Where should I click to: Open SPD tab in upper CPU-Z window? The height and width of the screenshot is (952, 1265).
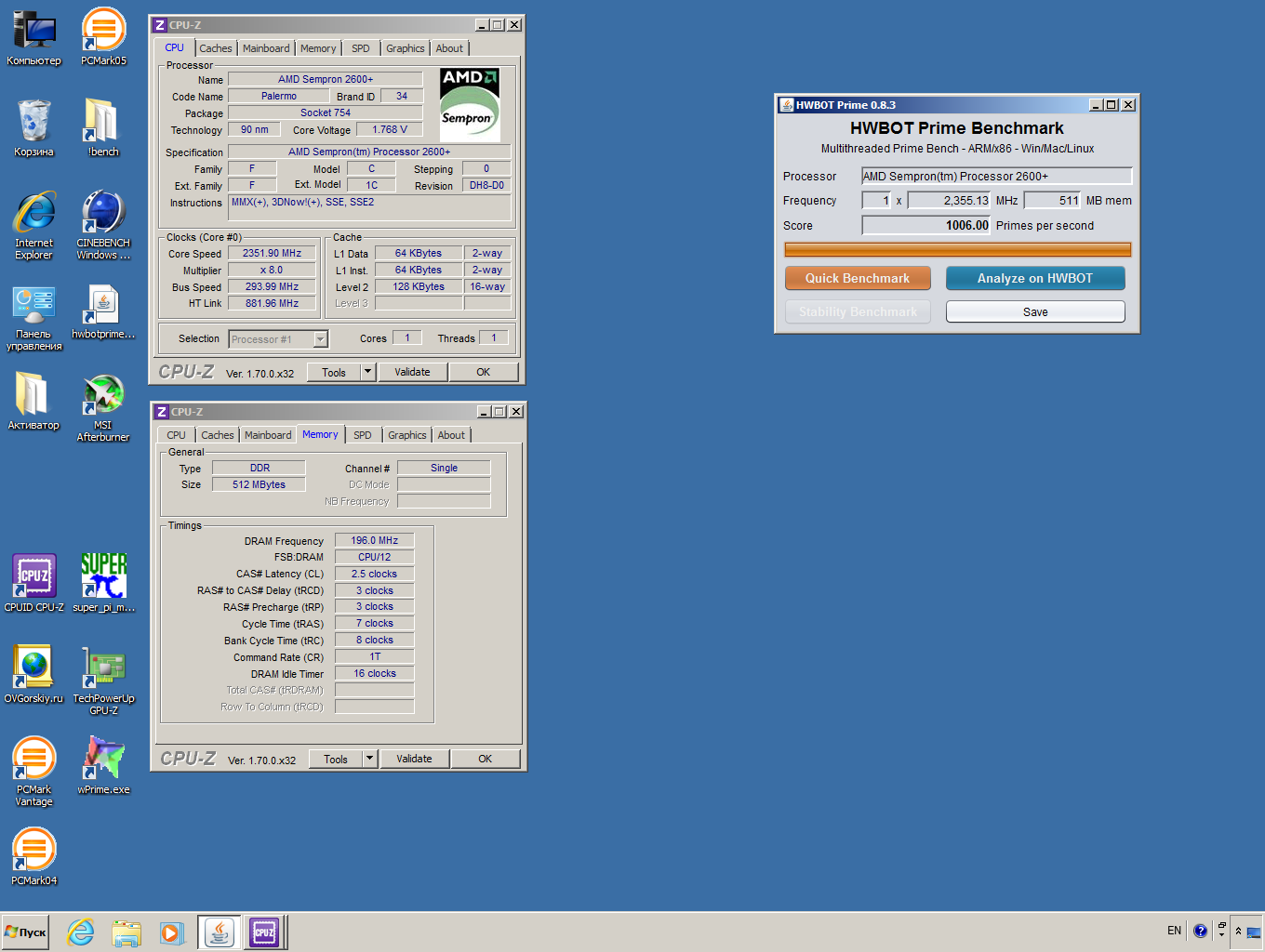pos(361,48)
